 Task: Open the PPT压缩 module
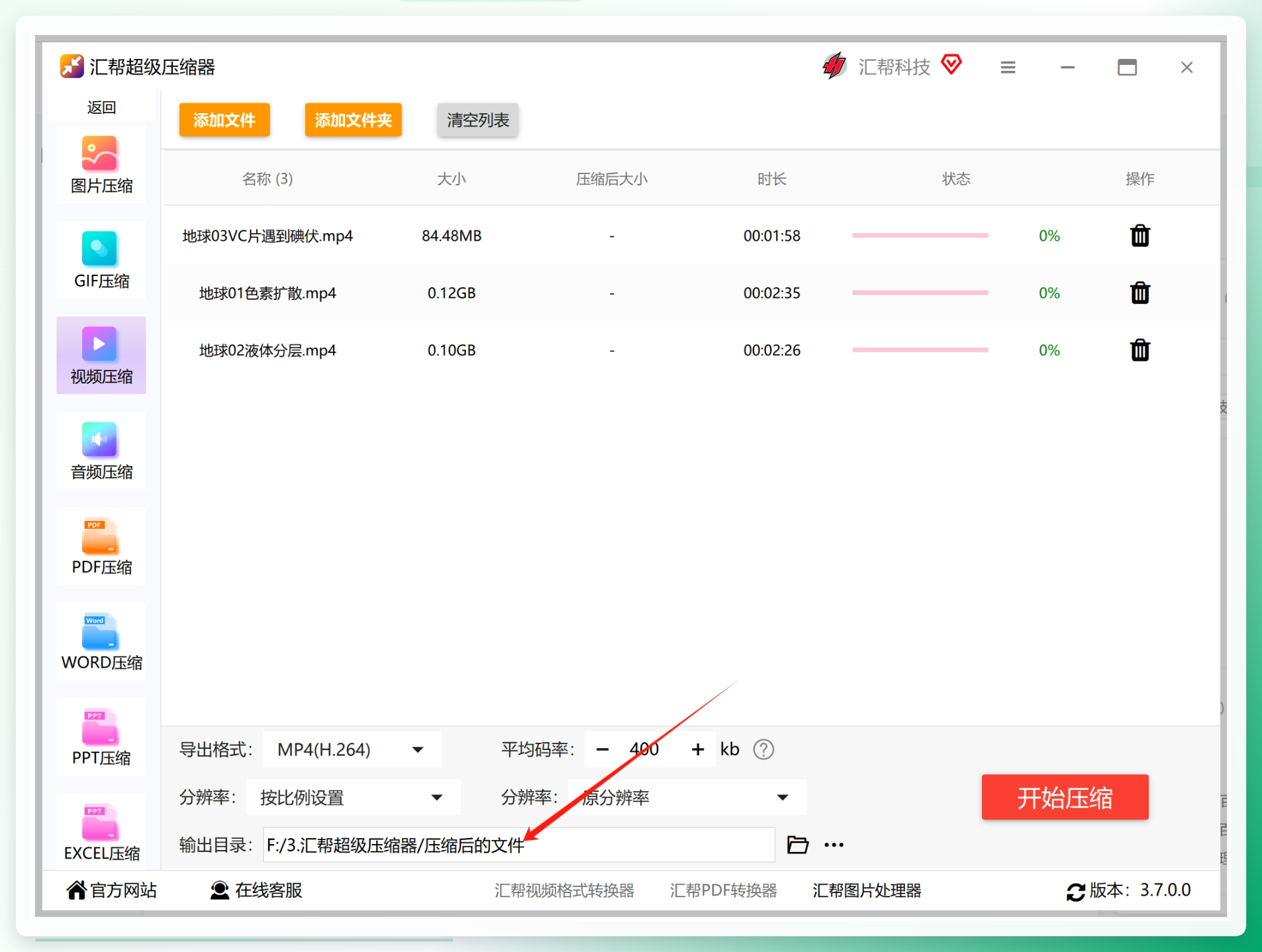click(101, 737)
